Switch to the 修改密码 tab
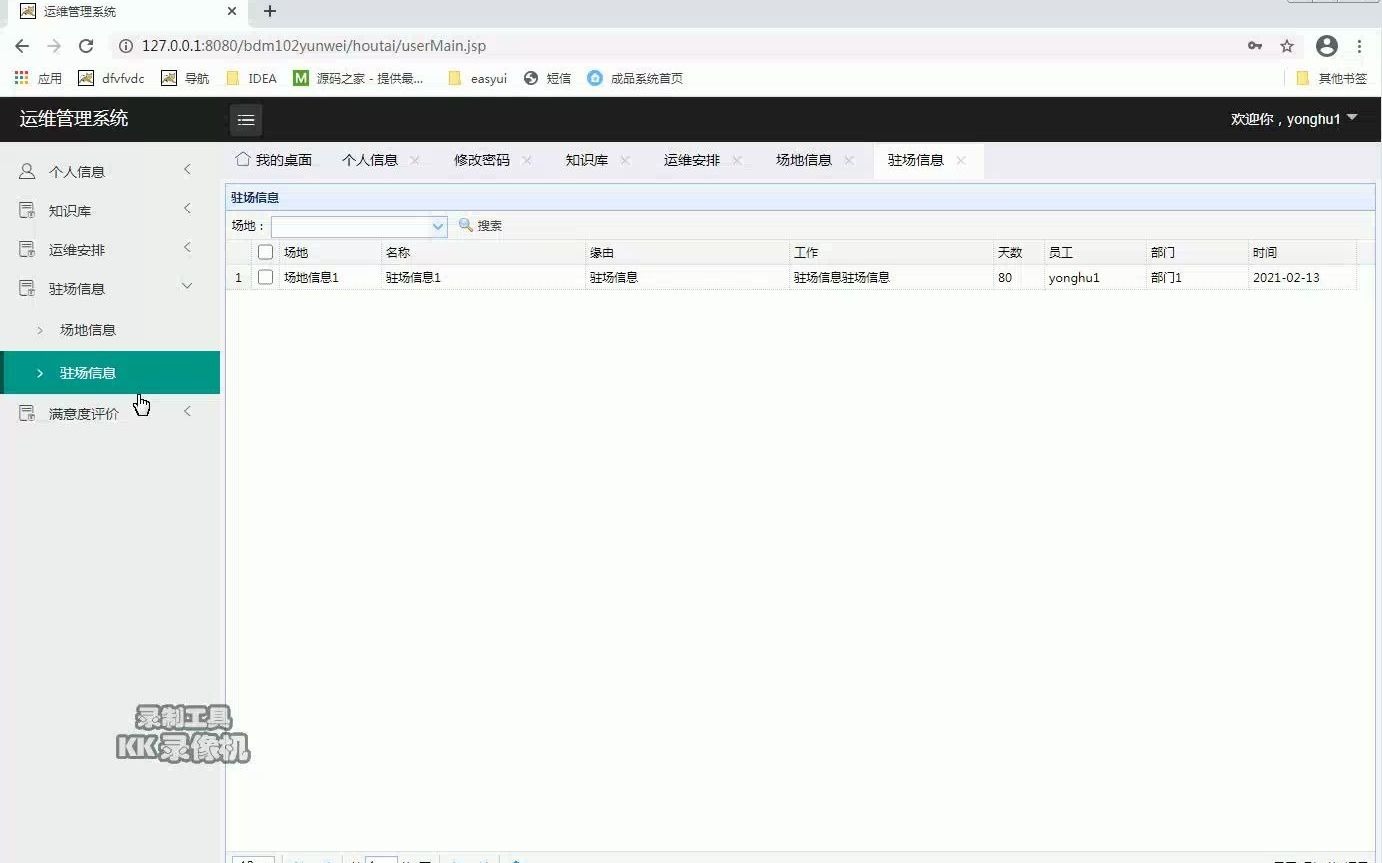Image resolution: width=1382 pixels, height=863 pixels. [482, 160]
